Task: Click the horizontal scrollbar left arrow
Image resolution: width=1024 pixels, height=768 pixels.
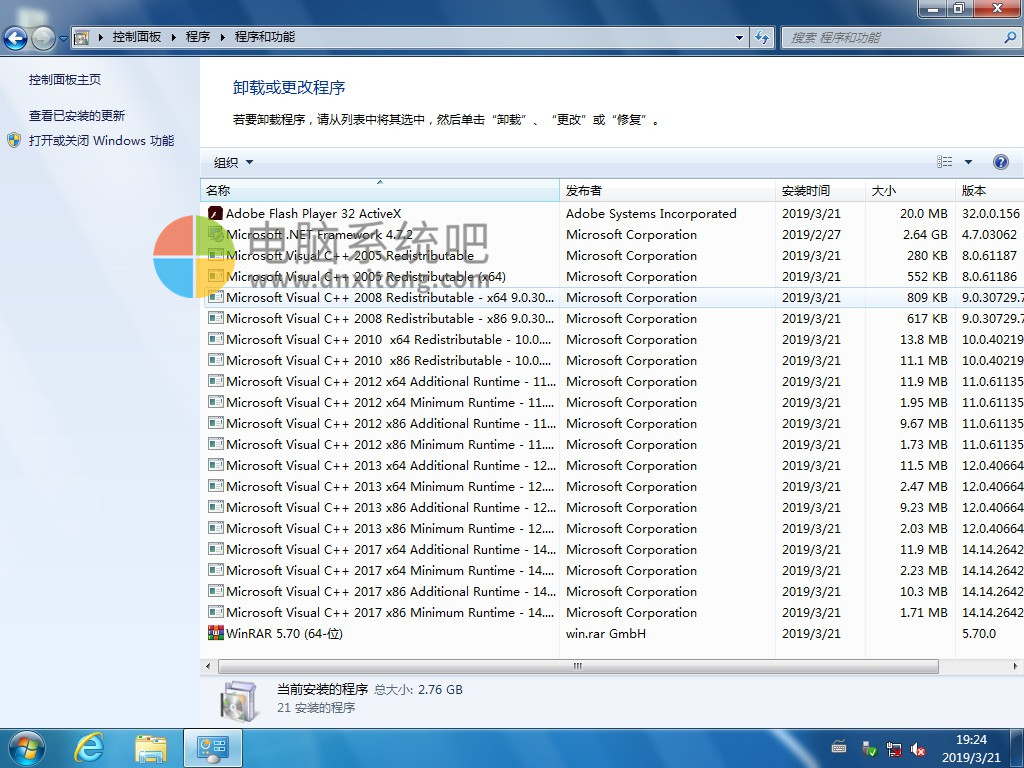Action: pyautogui.click(x=208, y=666)
